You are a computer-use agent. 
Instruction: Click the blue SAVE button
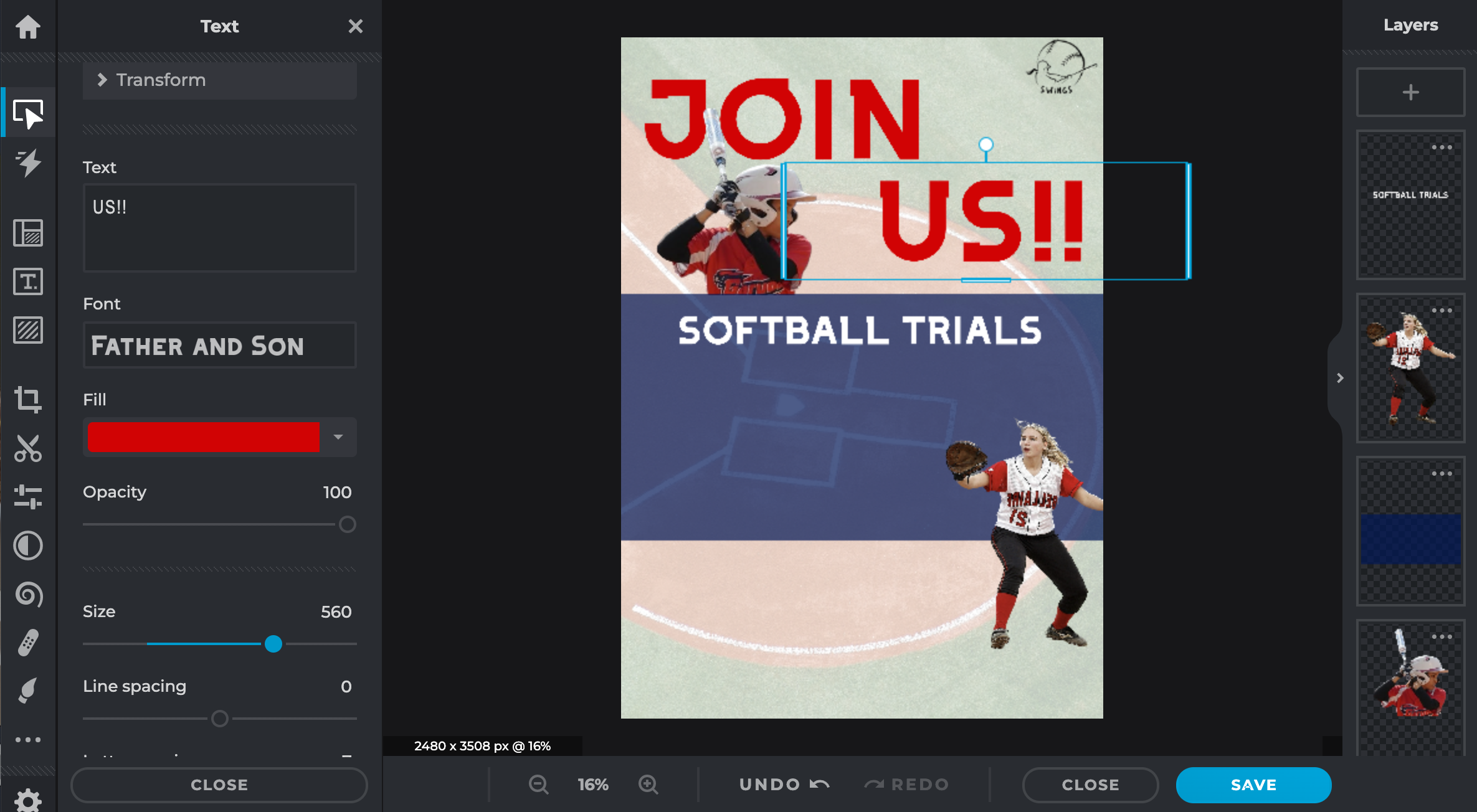click(x=1253, y=785)
